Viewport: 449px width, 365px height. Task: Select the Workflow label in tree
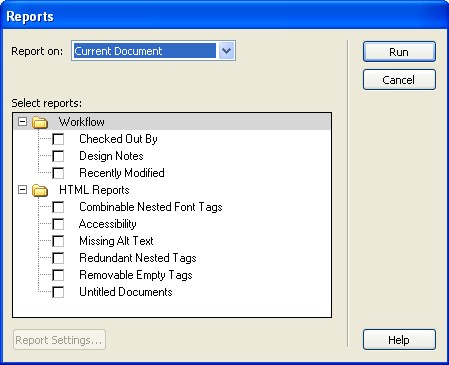pyautogui.click(x=82, y=122)
